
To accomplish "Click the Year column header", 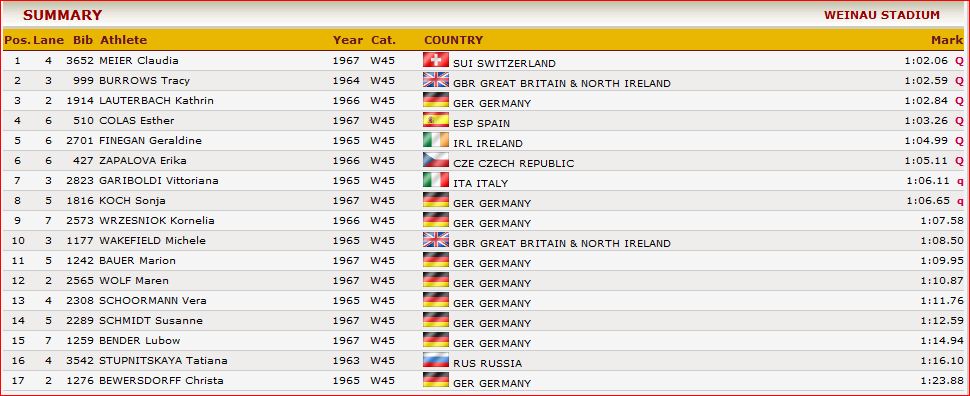I will (348, 40).
